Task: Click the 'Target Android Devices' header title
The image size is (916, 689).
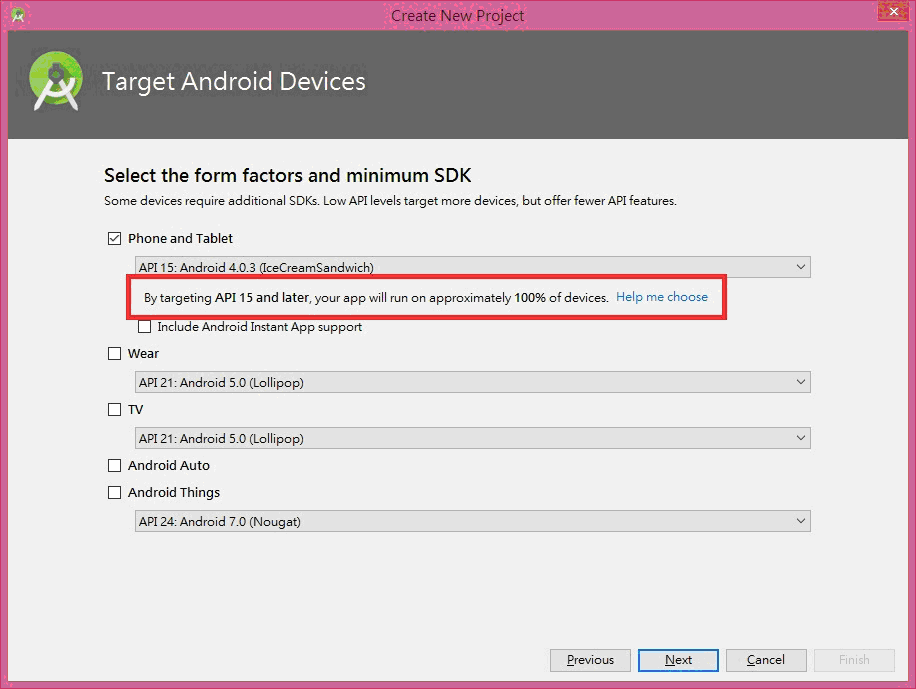Action: pos(234,81)
